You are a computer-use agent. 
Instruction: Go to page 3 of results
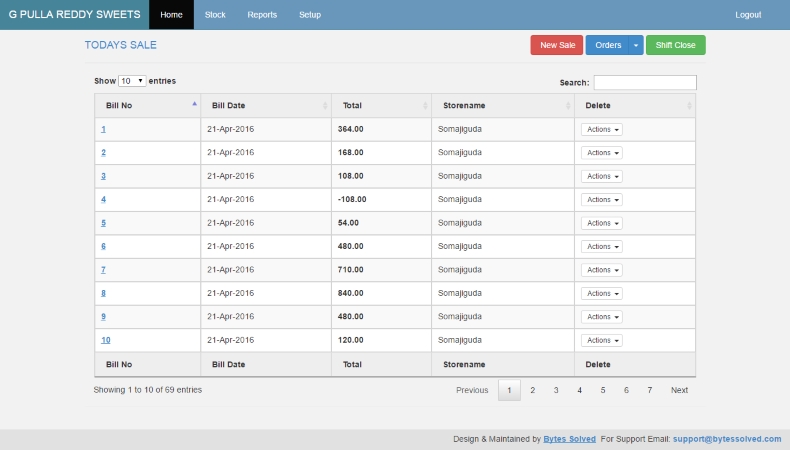pyautogui.click(x=556, y=390)
